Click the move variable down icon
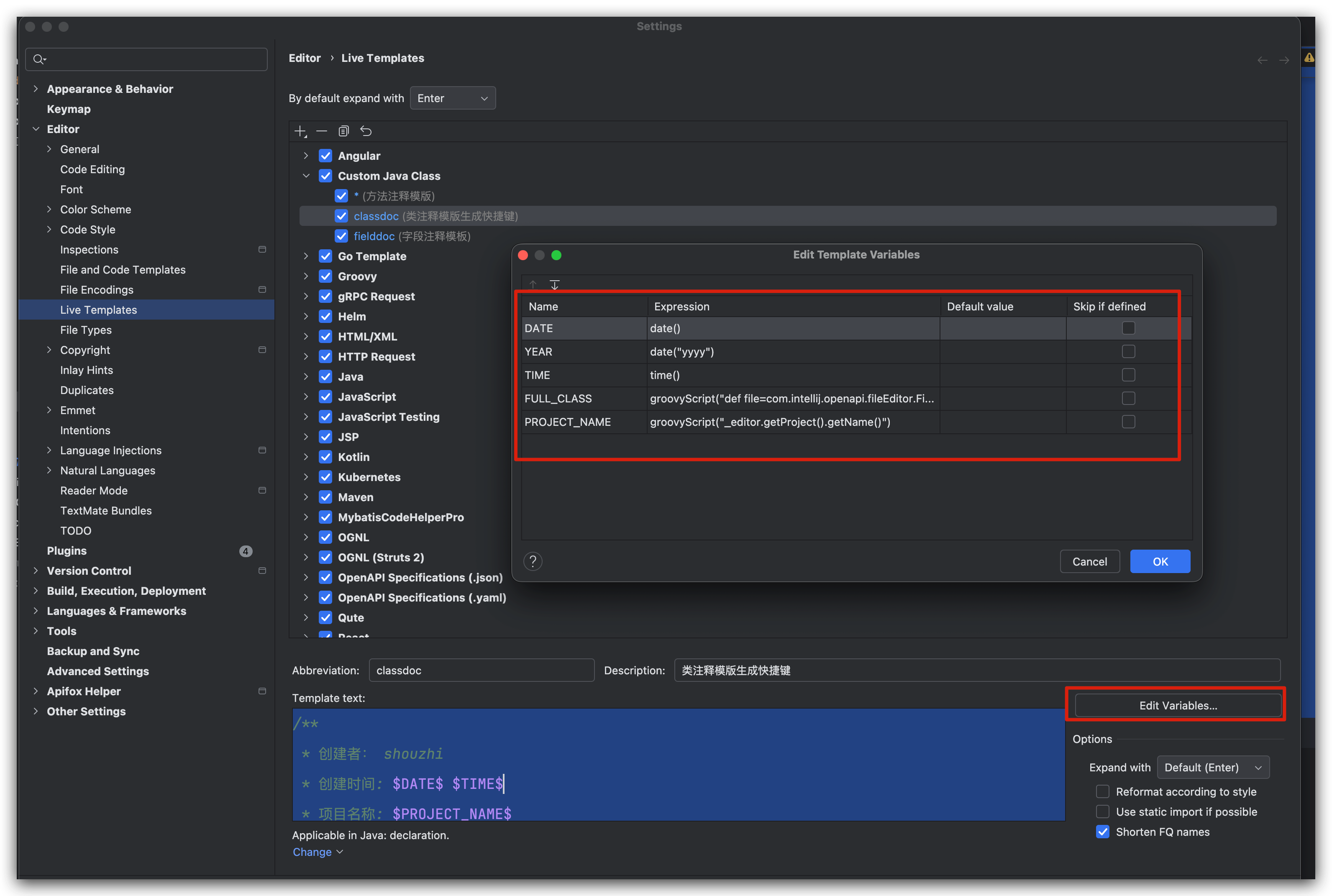Viewport: 1332px width, 896px height. (x=554, y=284)
